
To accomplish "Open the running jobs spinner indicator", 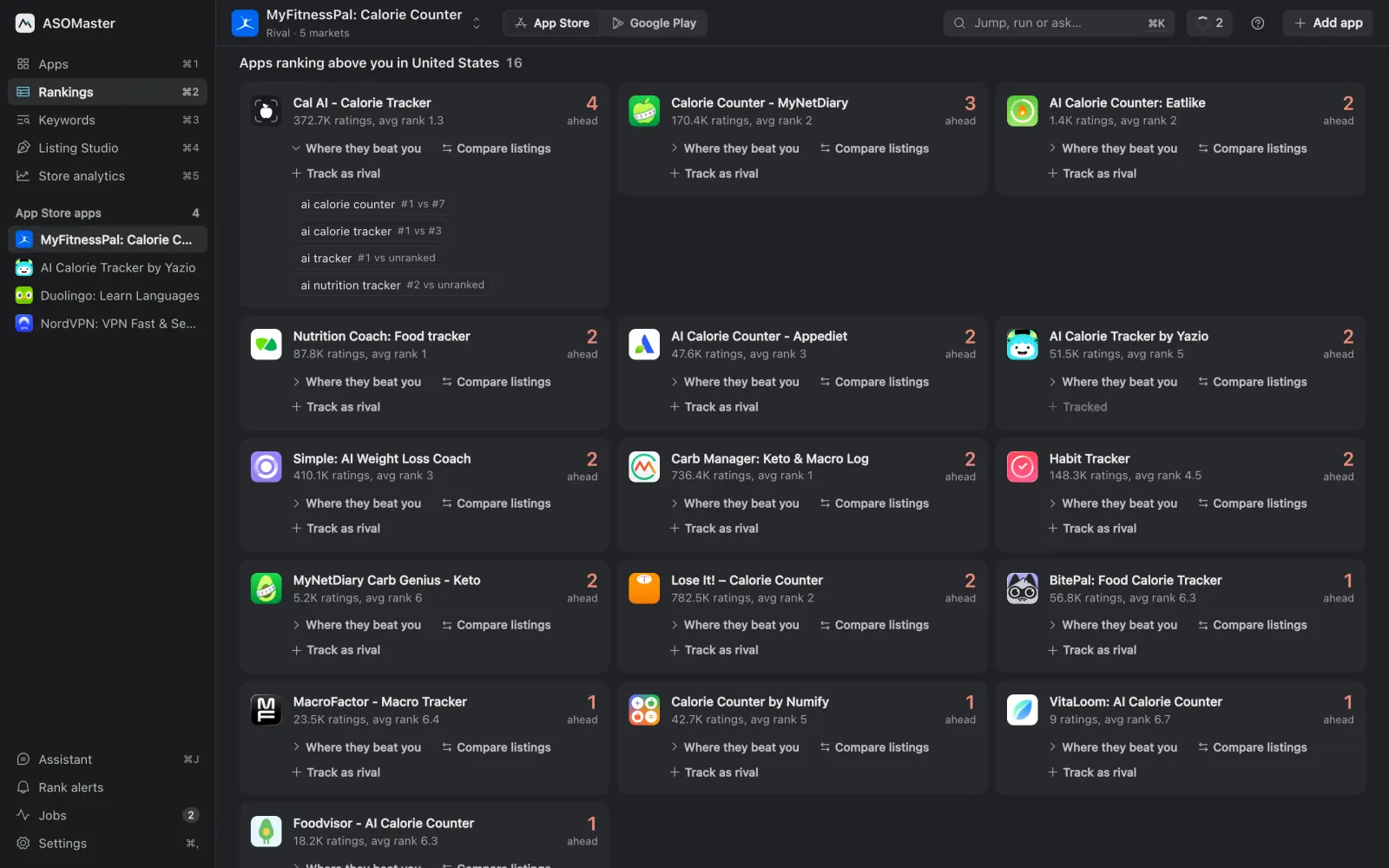I will (x=1209, y=23).
